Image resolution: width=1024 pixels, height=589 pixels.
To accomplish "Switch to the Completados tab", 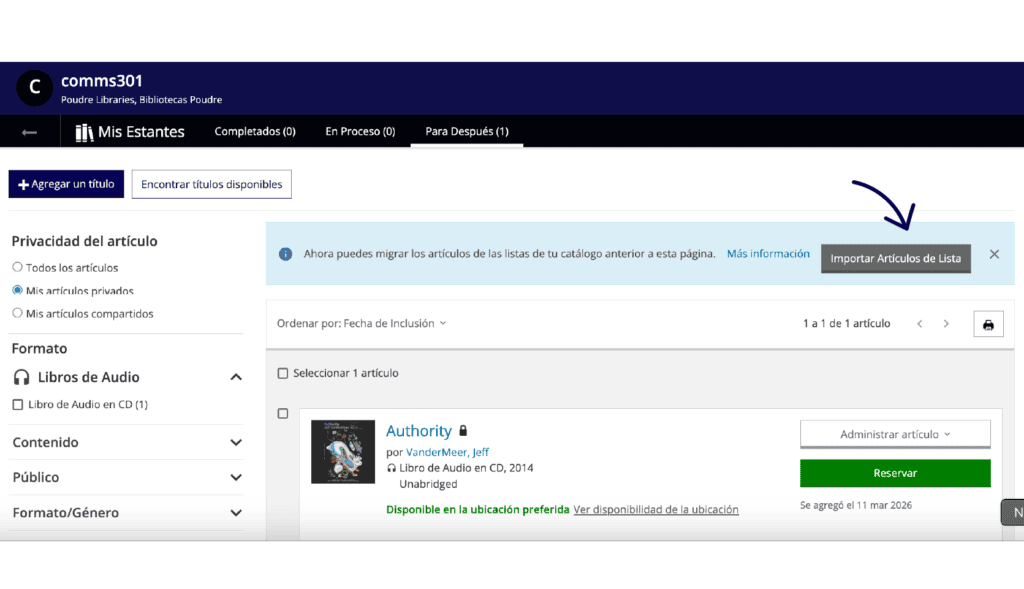I will click(255, 132).
